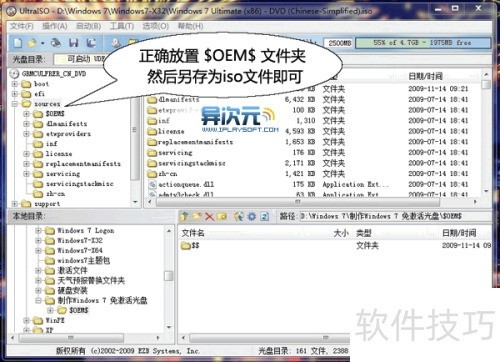Select the $$ folder in local file list
500x362 pixels.
pyautogui.click(x=190, y=246)
